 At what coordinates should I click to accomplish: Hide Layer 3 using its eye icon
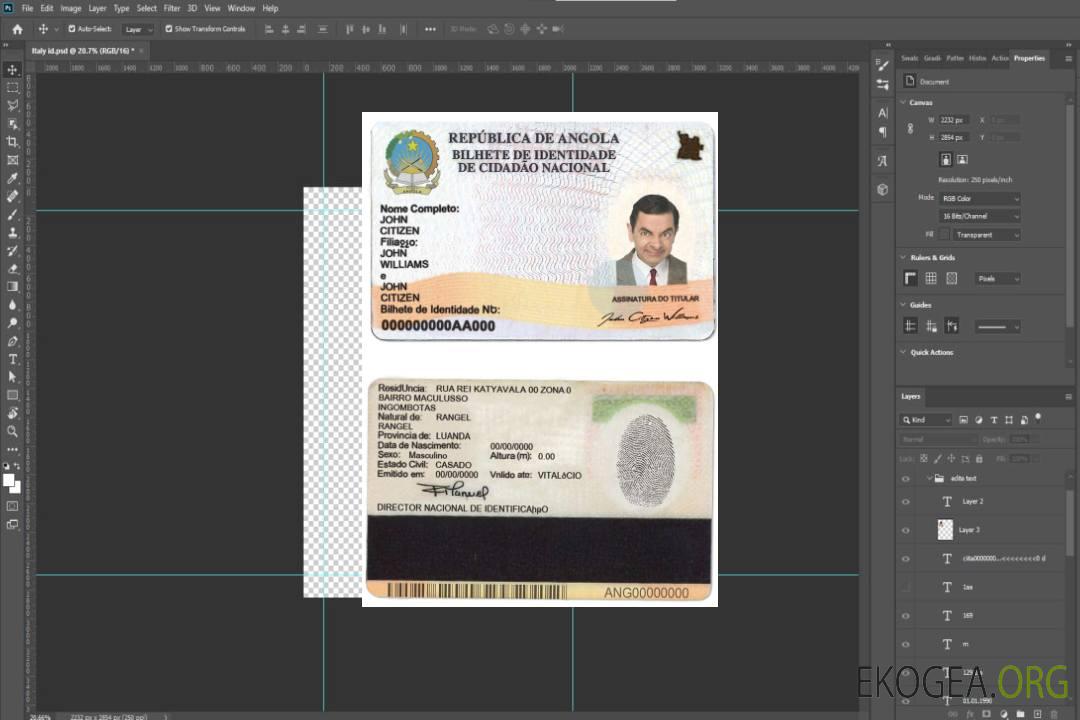pyautogui.click(x=906, y=531)
